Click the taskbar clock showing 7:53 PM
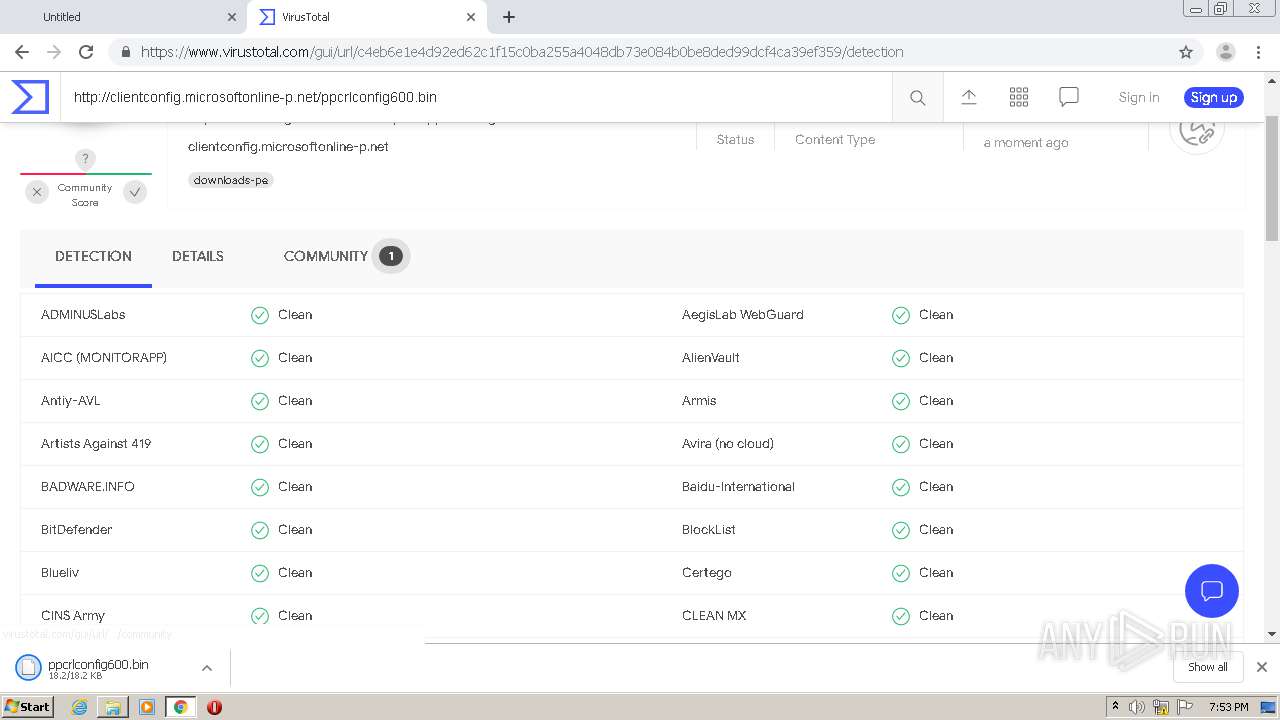This screenshot has width=1280, height=720. (1228, 707)
